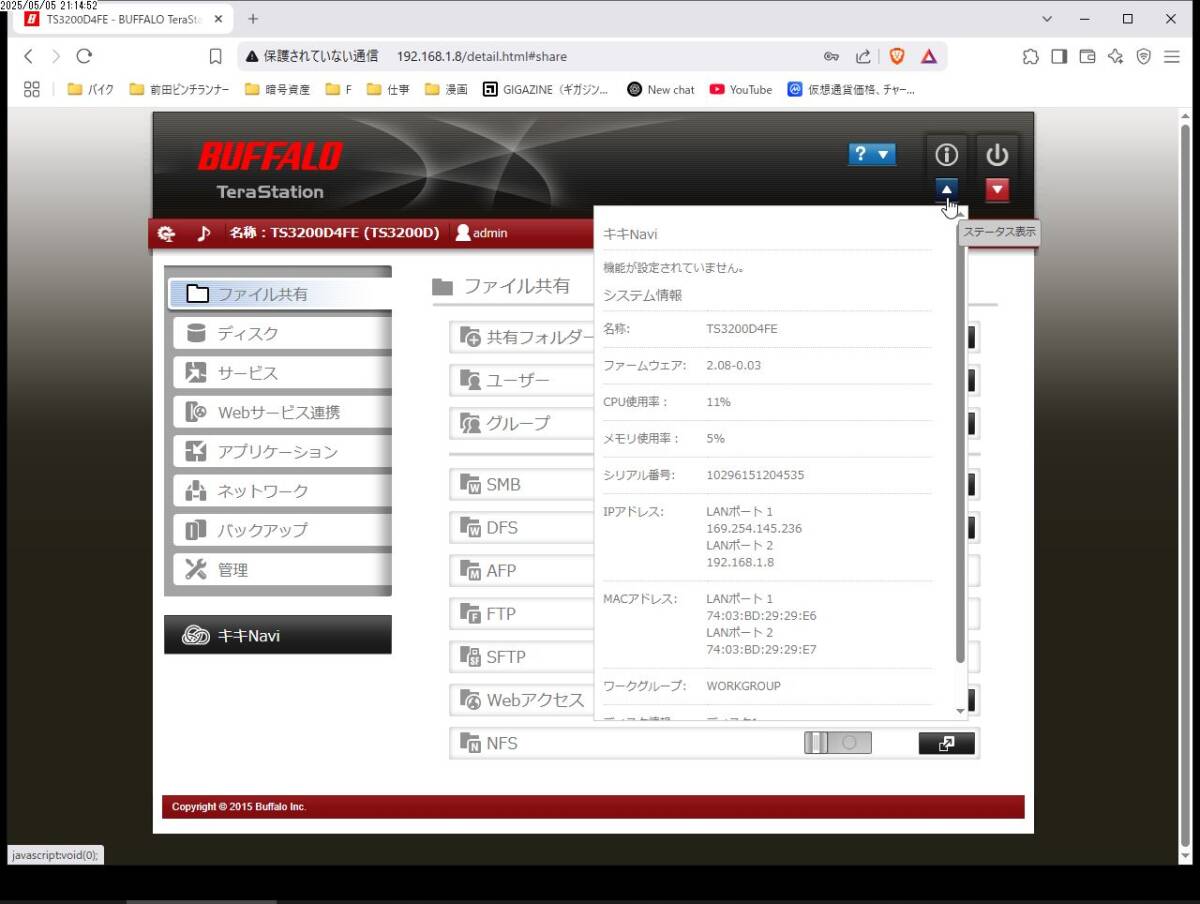Click the CPU usage value 11%
Viewport: 1200px width, 904px height.
[x=718, y=402]
